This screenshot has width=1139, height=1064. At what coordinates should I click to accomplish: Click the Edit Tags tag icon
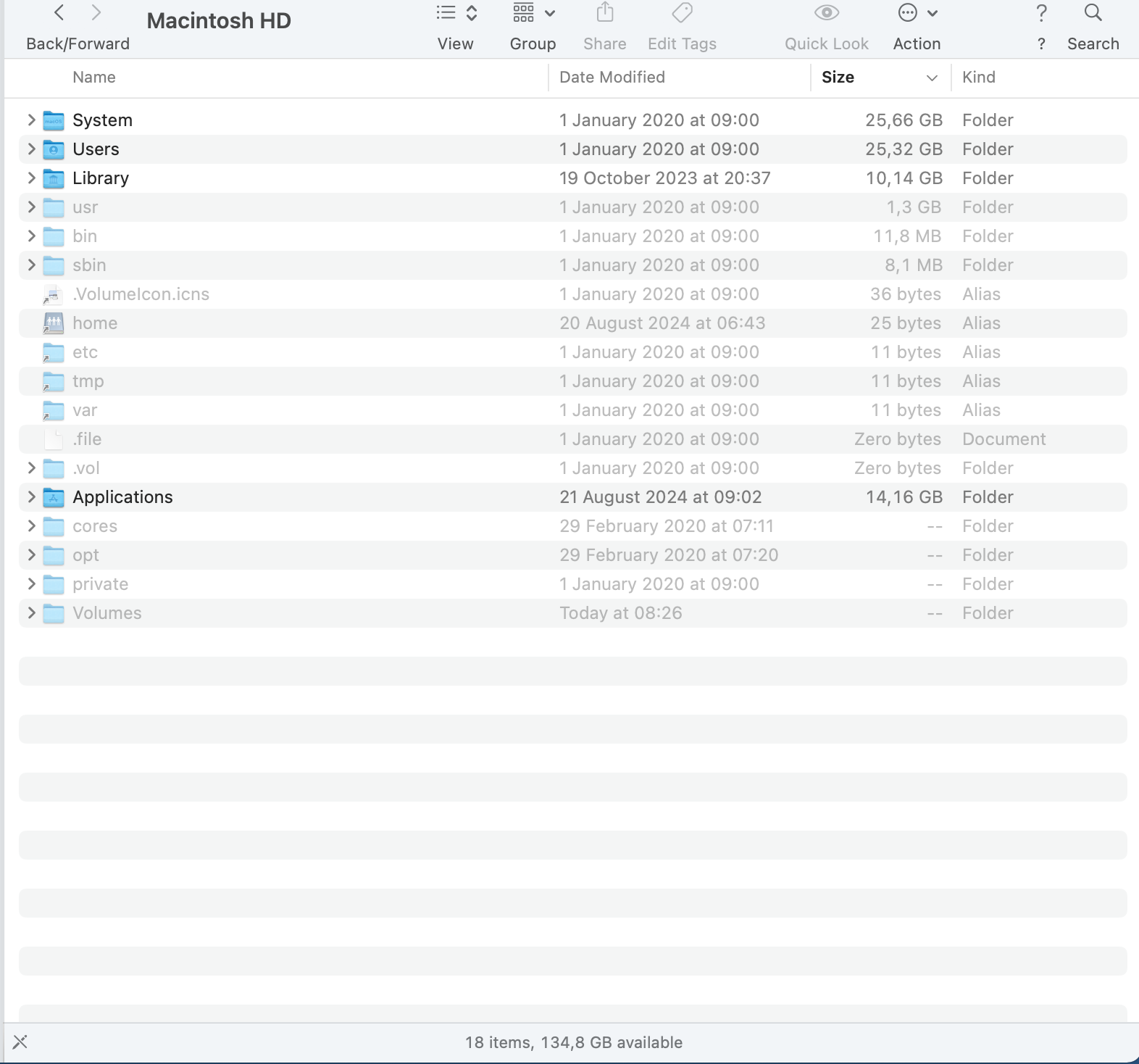(682, 12)
